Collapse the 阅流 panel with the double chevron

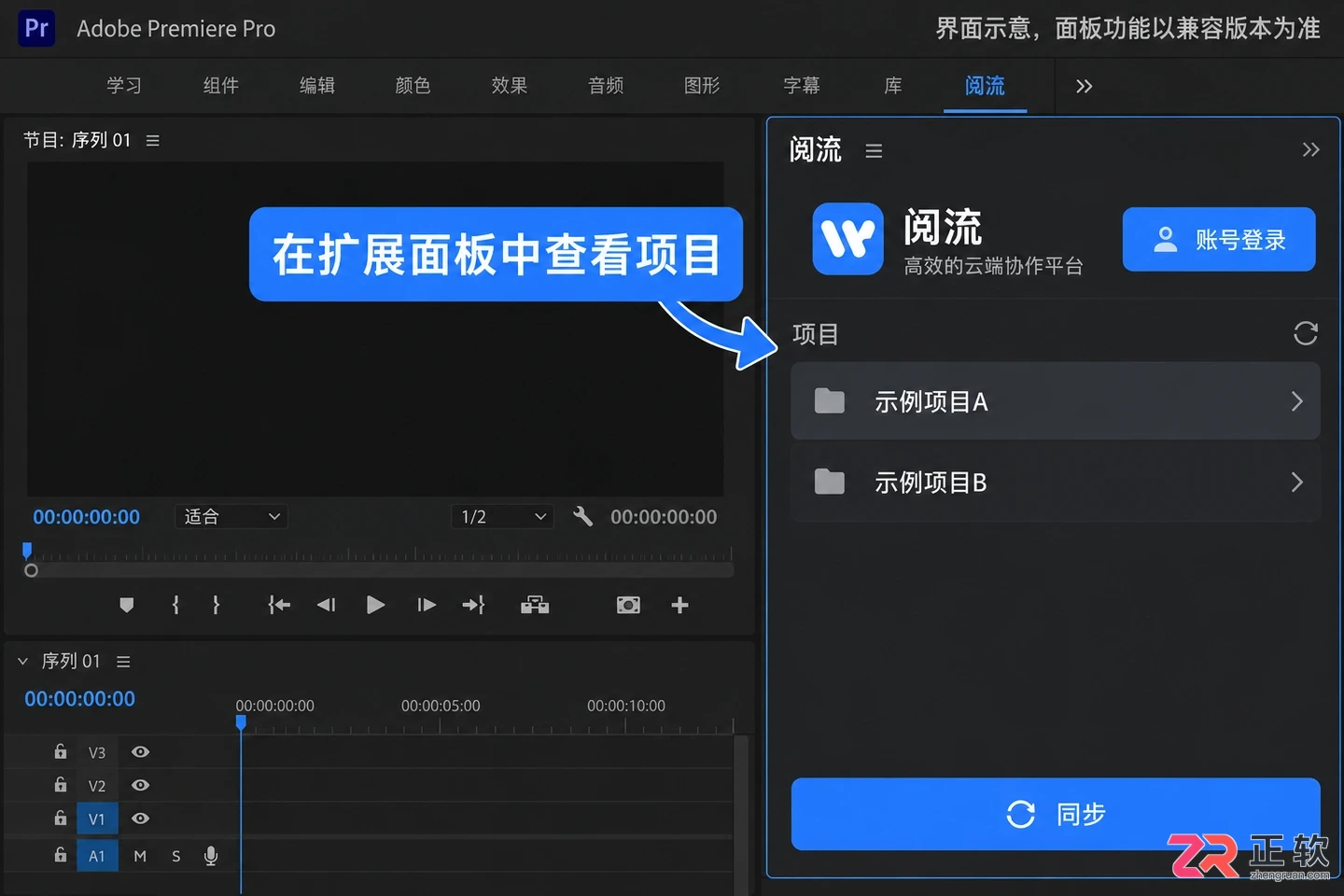(1310, 149)
